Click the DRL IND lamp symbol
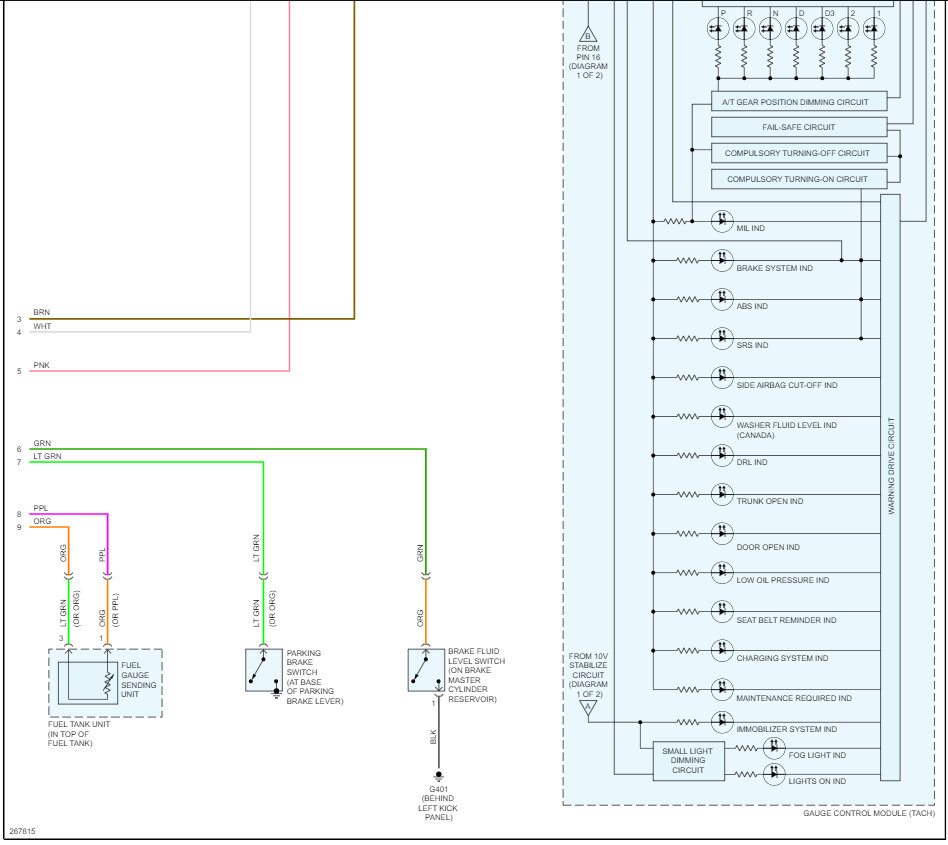Image resolution: width=948 pixels, height=845 pixels. pyautogui.click(x=722, y=455)
